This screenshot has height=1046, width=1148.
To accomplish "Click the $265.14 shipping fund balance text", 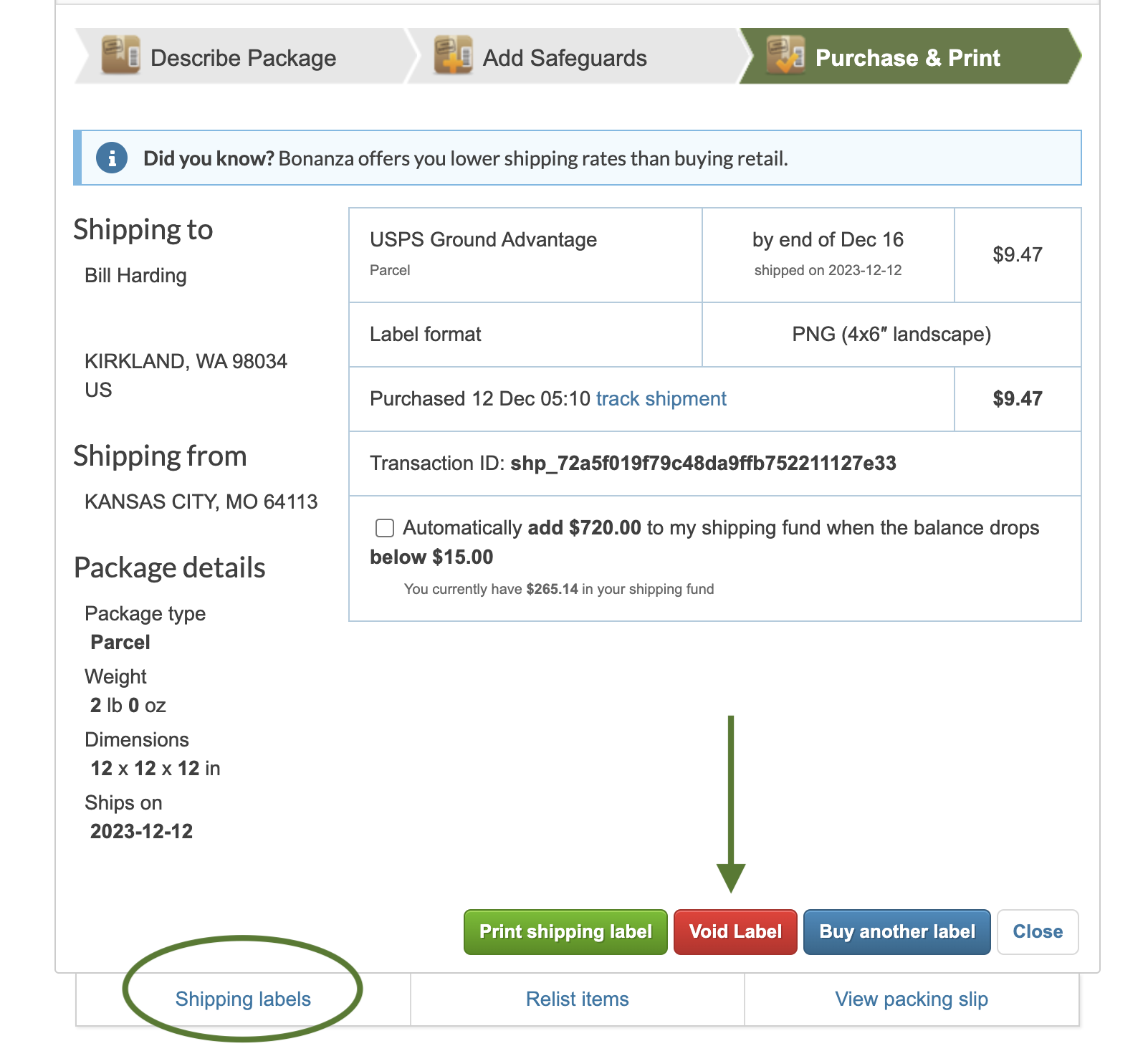I will [x=552, y=590].
